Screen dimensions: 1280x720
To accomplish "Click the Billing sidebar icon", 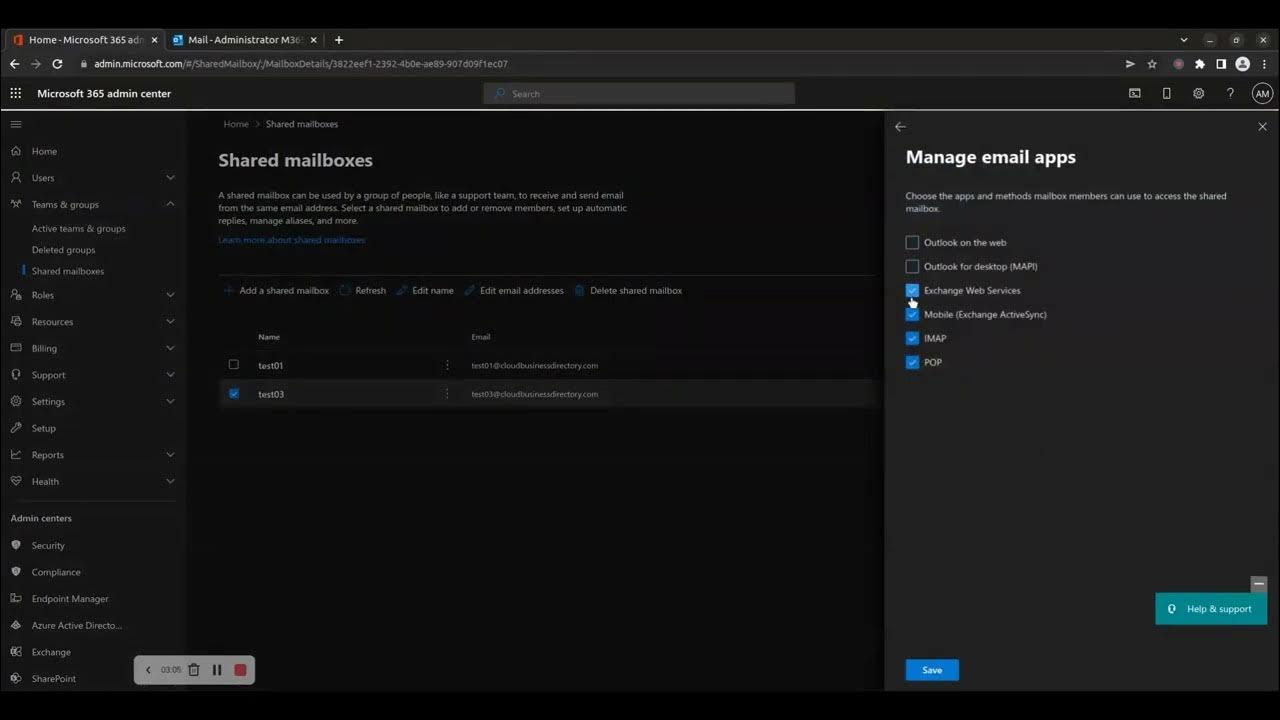I will [x=16, y=348].
